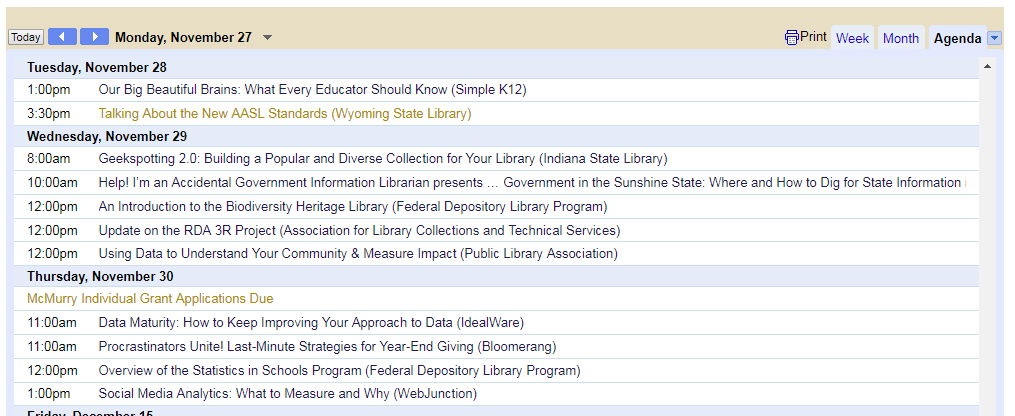1015x416 pixels.
Task: Jump to Today
Action: point(26,38)
